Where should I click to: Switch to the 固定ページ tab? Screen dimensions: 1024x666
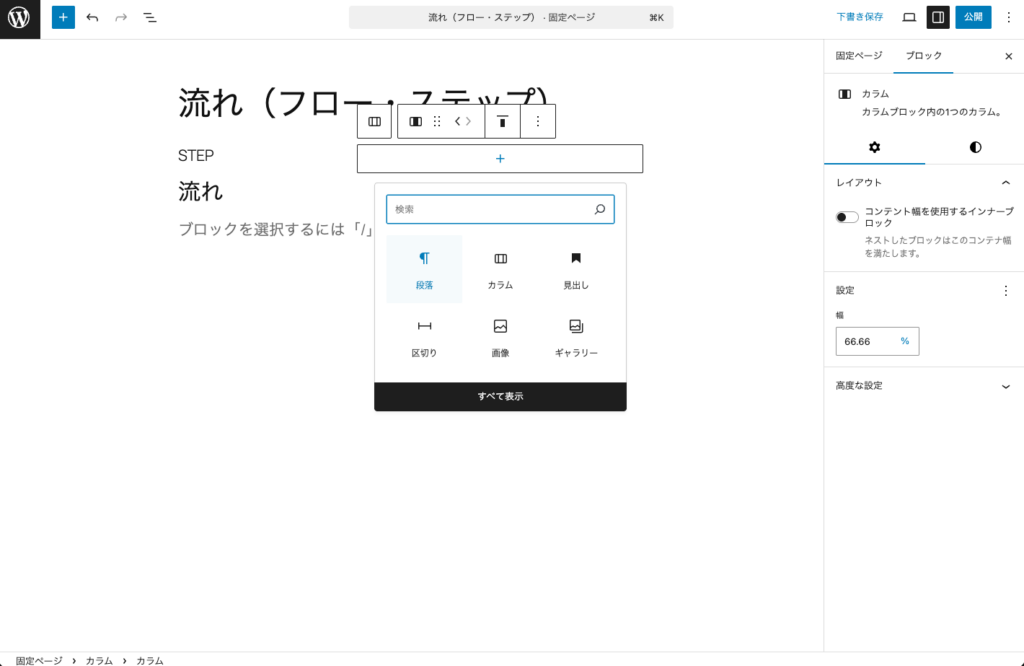point(859,56)
